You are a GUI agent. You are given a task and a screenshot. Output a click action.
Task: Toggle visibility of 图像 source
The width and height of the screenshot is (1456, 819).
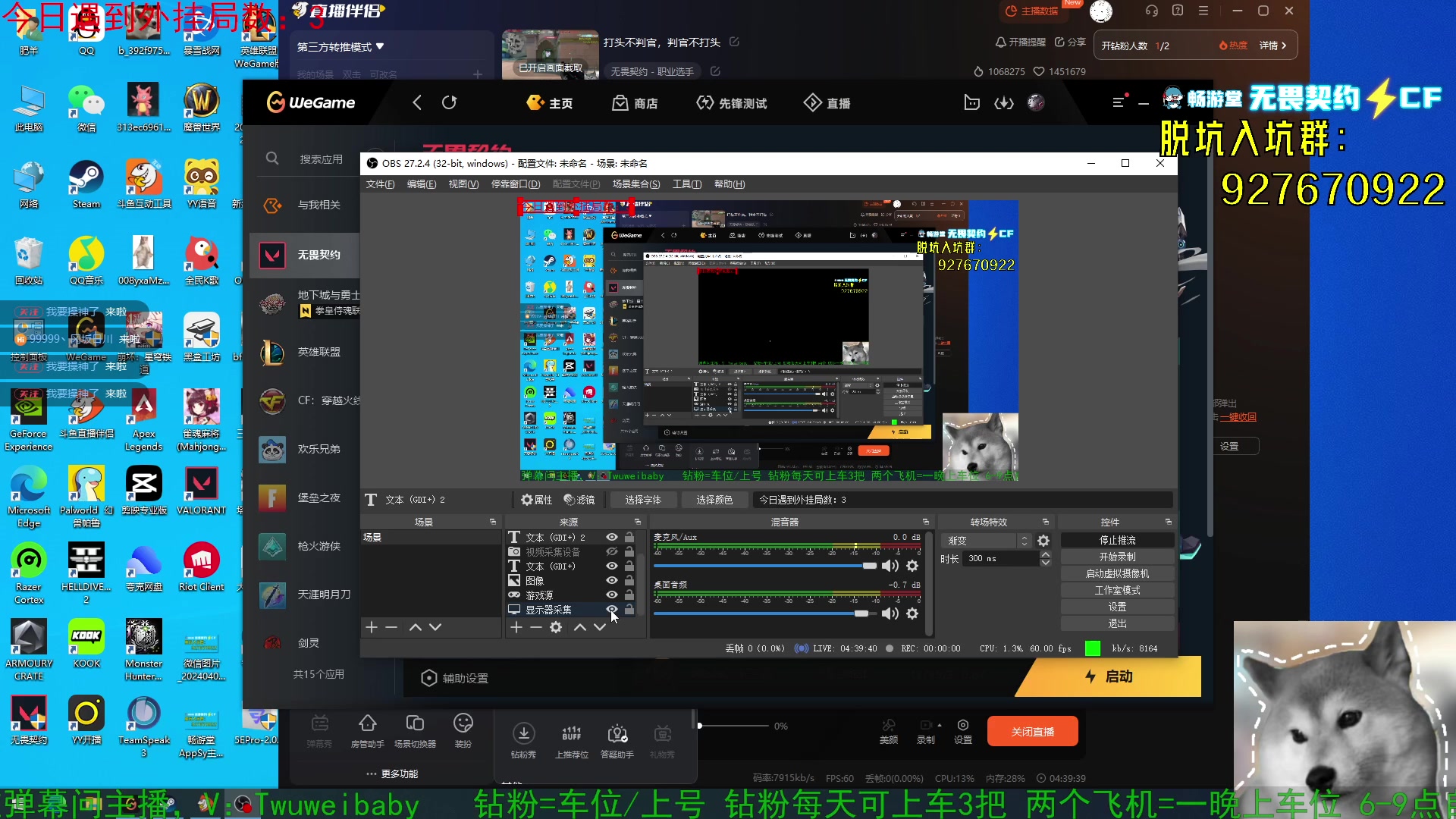coord(611,580)
